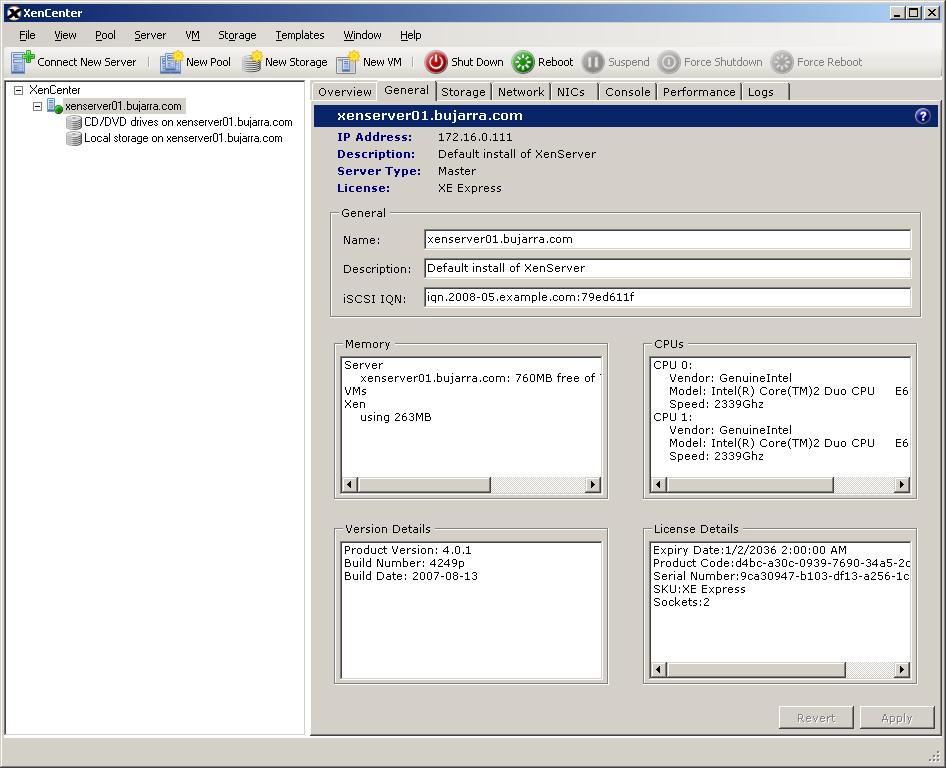
Task: Open the Console tab
Action: pos(627,92)
